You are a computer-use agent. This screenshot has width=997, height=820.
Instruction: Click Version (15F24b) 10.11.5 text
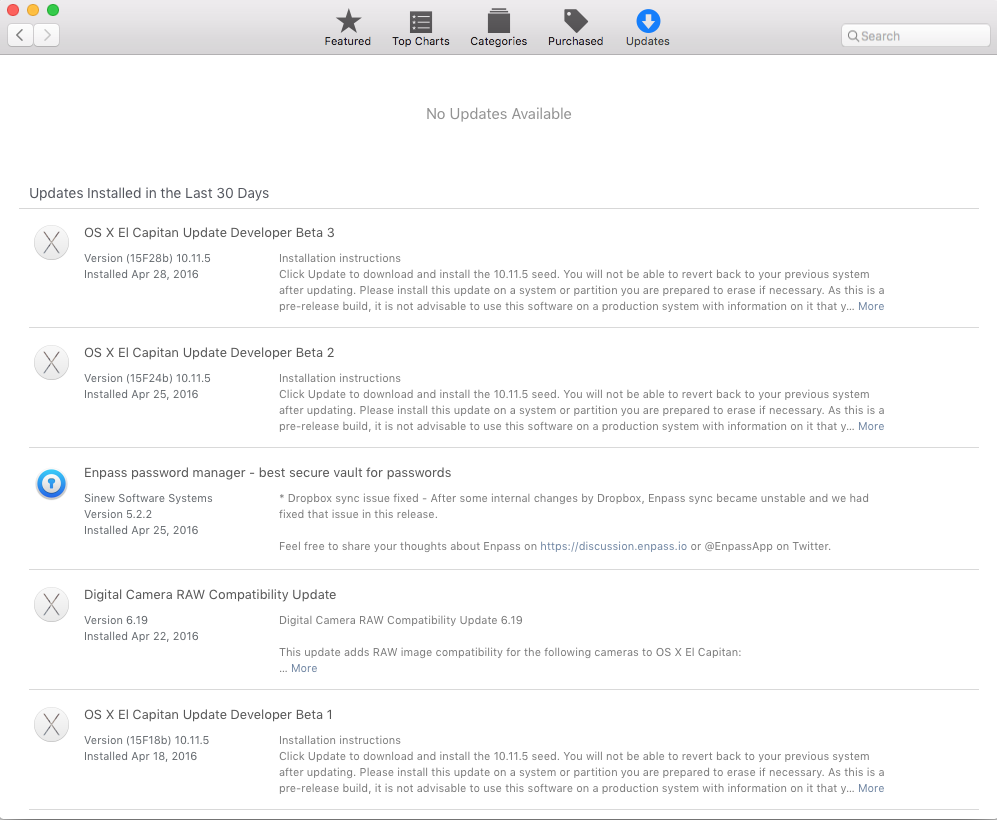[x=147, y=379]
